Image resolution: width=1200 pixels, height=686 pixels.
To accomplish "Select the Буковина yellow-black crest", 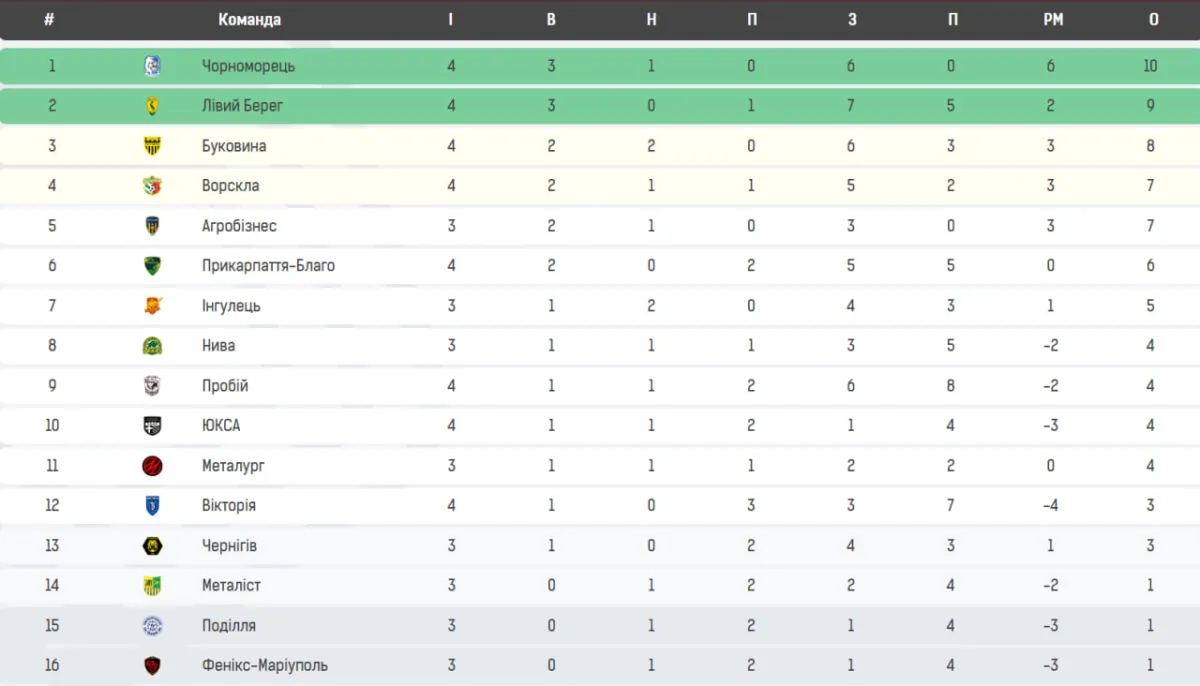I will [x=152, y=146].
